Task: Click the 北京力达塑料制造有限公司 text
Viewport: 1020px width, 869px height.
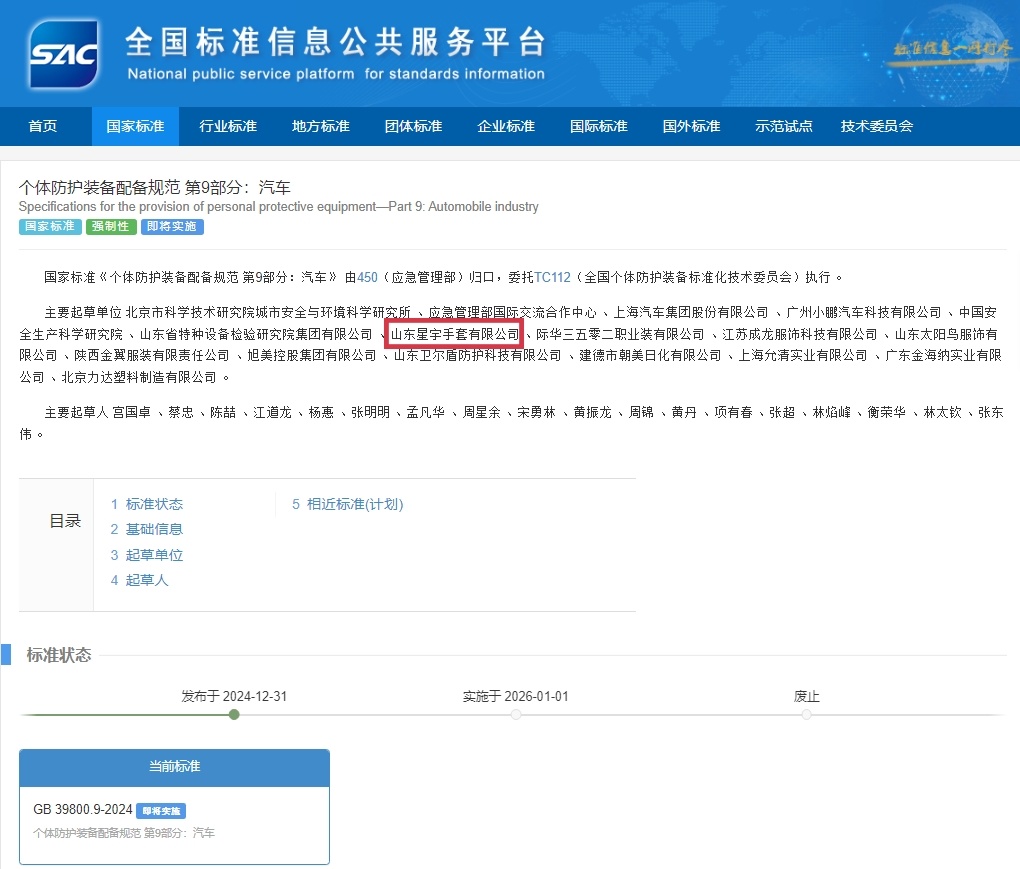Action: point(139,377)
